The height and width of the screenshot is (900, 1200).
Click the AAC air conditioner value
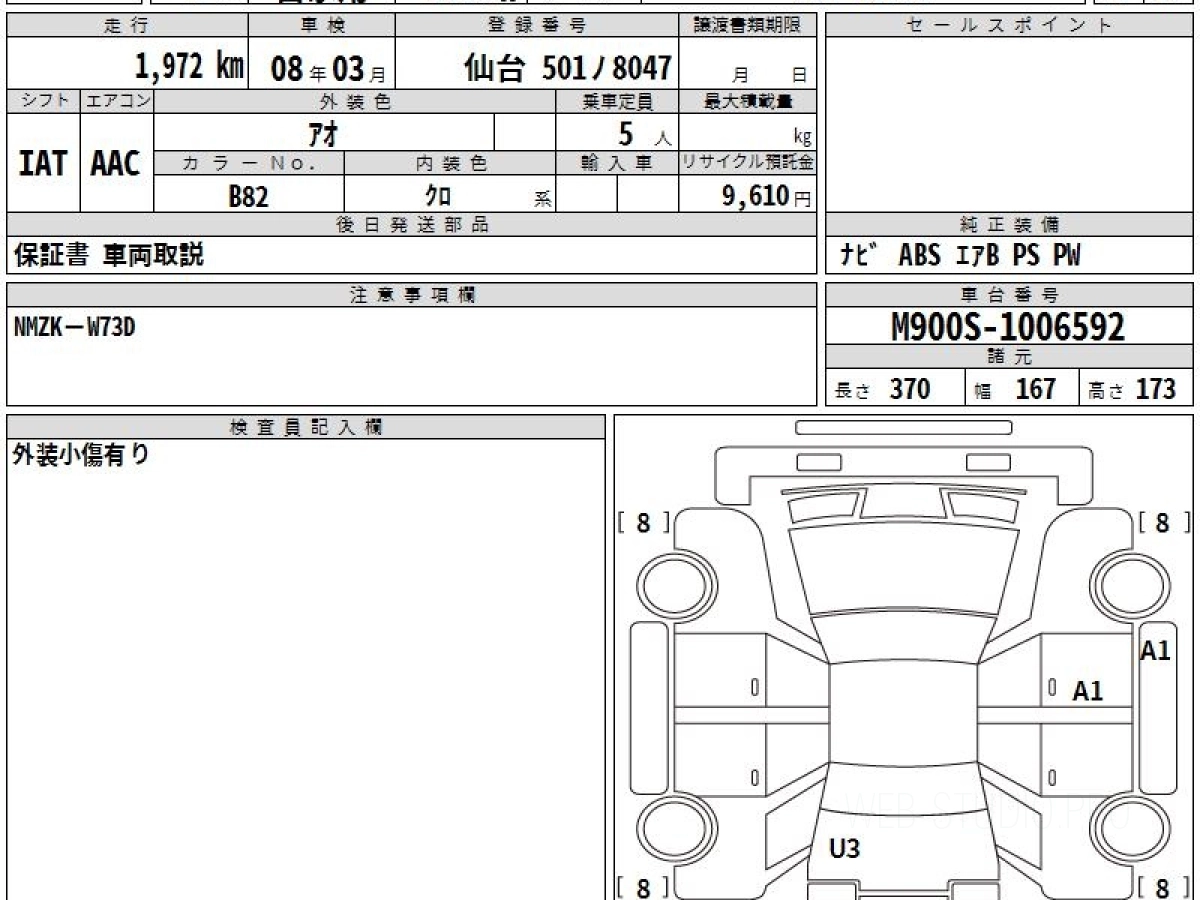pyautogui.click(x=116, y=163)
